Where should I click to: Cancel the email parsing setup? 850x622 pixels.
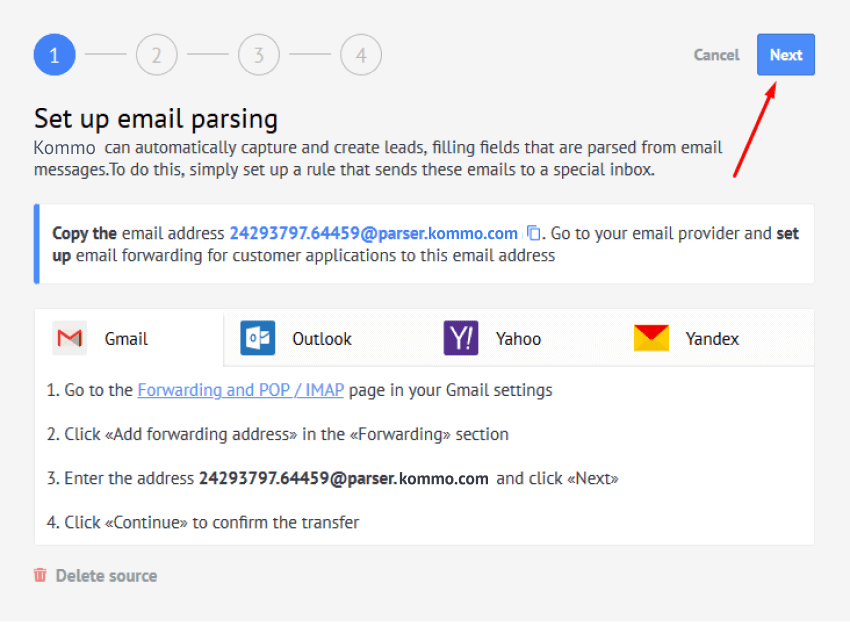click(716, 55)
